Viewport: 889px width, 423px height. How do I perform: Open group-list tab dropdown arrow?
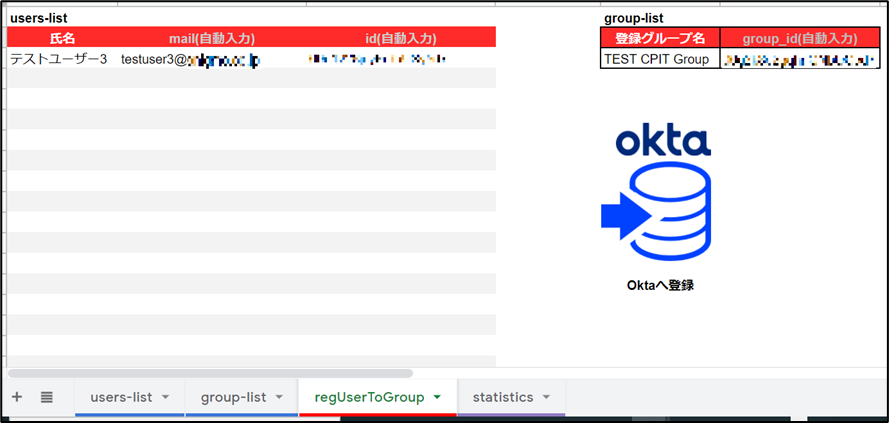coord(279,397)
